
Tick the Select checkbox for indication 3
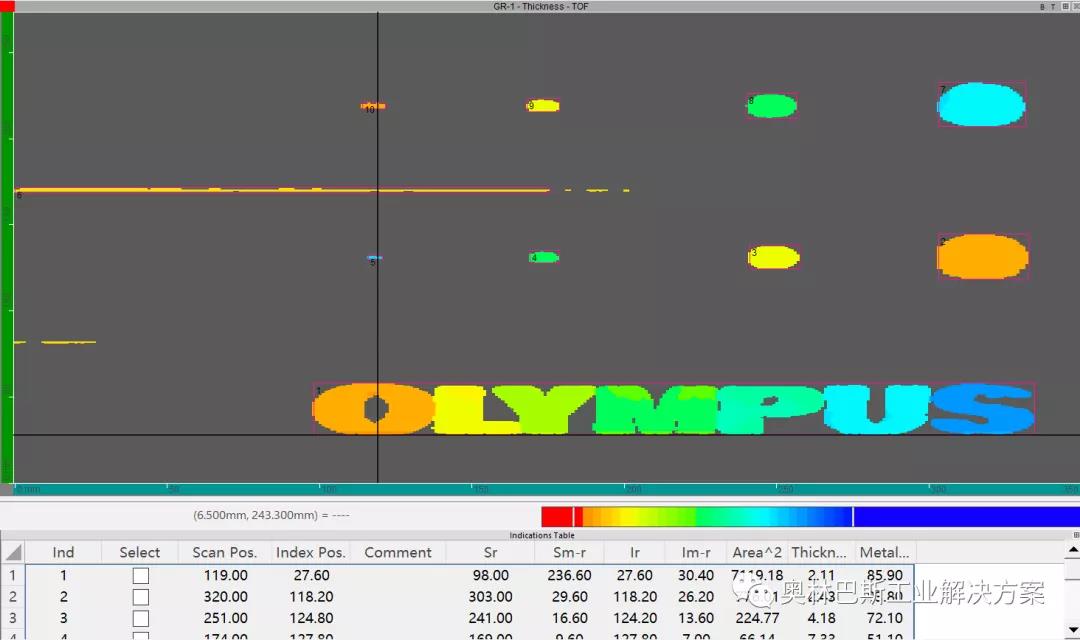pyautogui.click(x=141, y=618)
